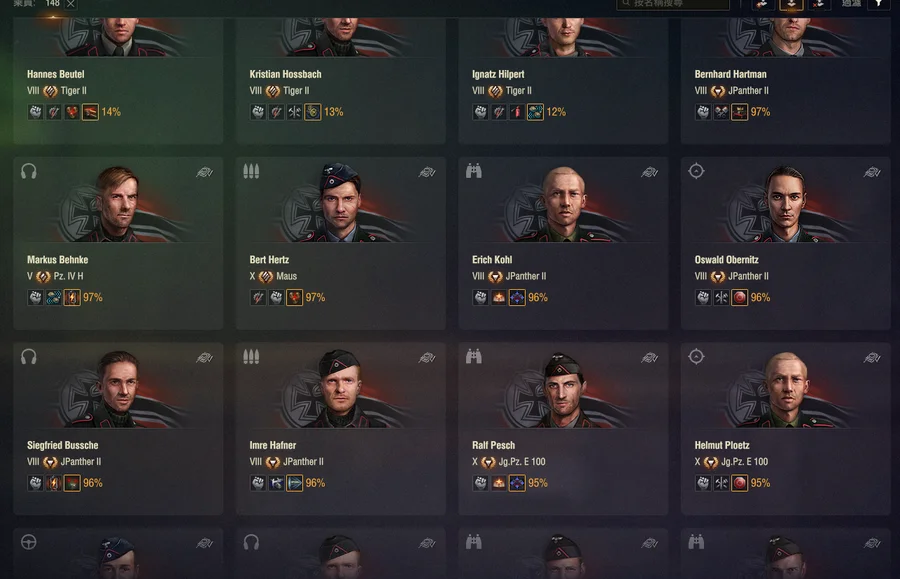
Task: Click Bert Hertz portrait thumbnail
Action: coord(340,201)
